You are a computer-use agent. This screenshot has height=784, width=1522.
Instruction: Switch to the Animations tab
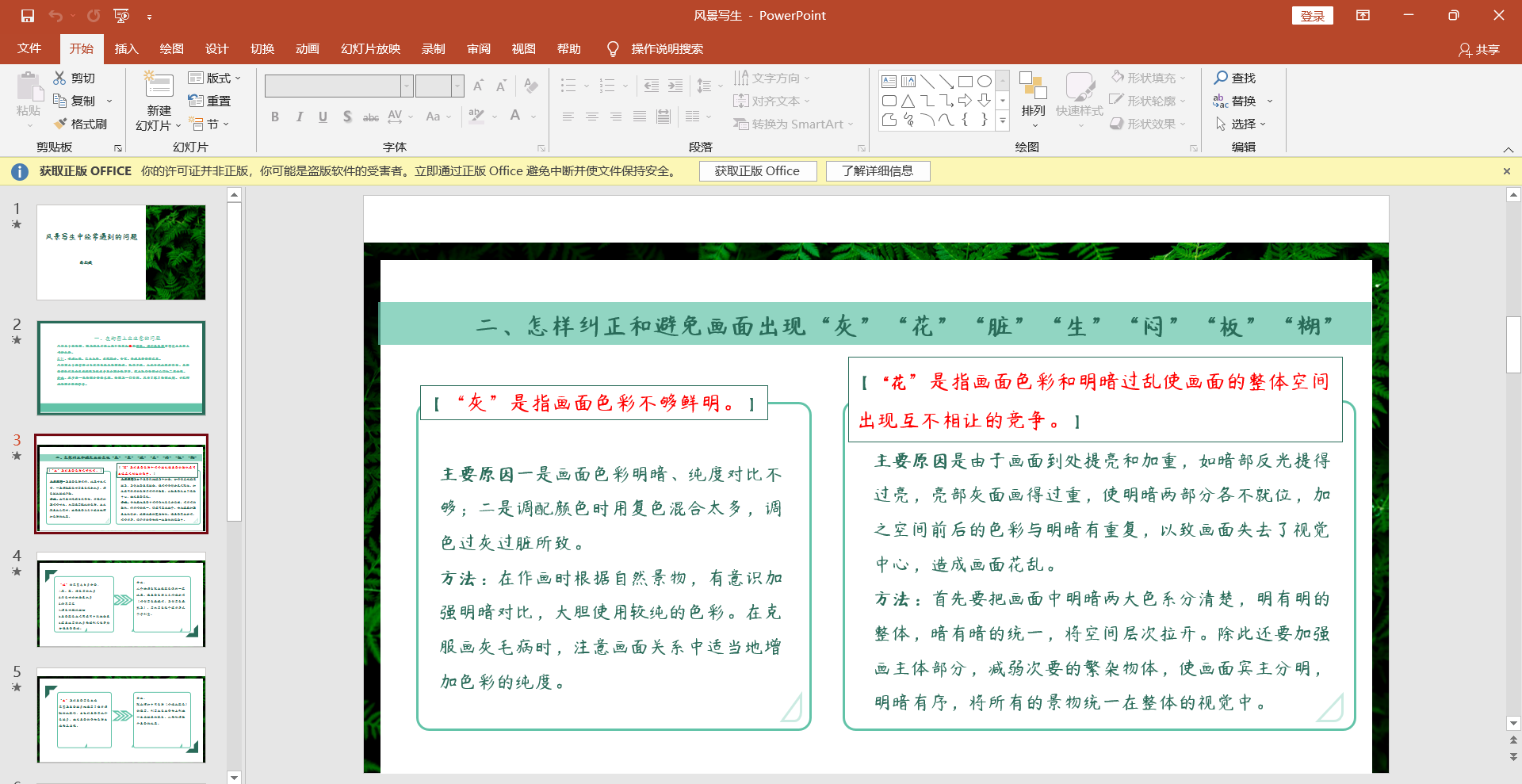coord(307,49)
